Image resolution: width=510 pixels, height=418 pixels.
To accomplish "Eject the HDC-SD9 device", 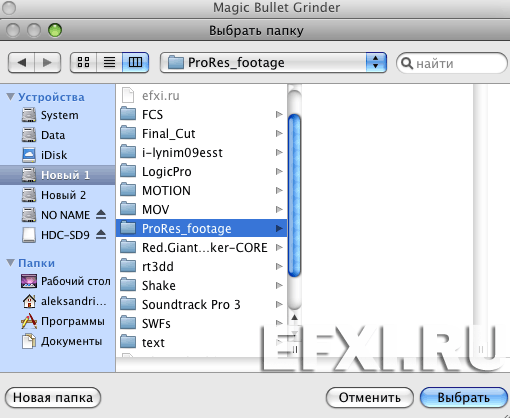I will coord(101,235).
